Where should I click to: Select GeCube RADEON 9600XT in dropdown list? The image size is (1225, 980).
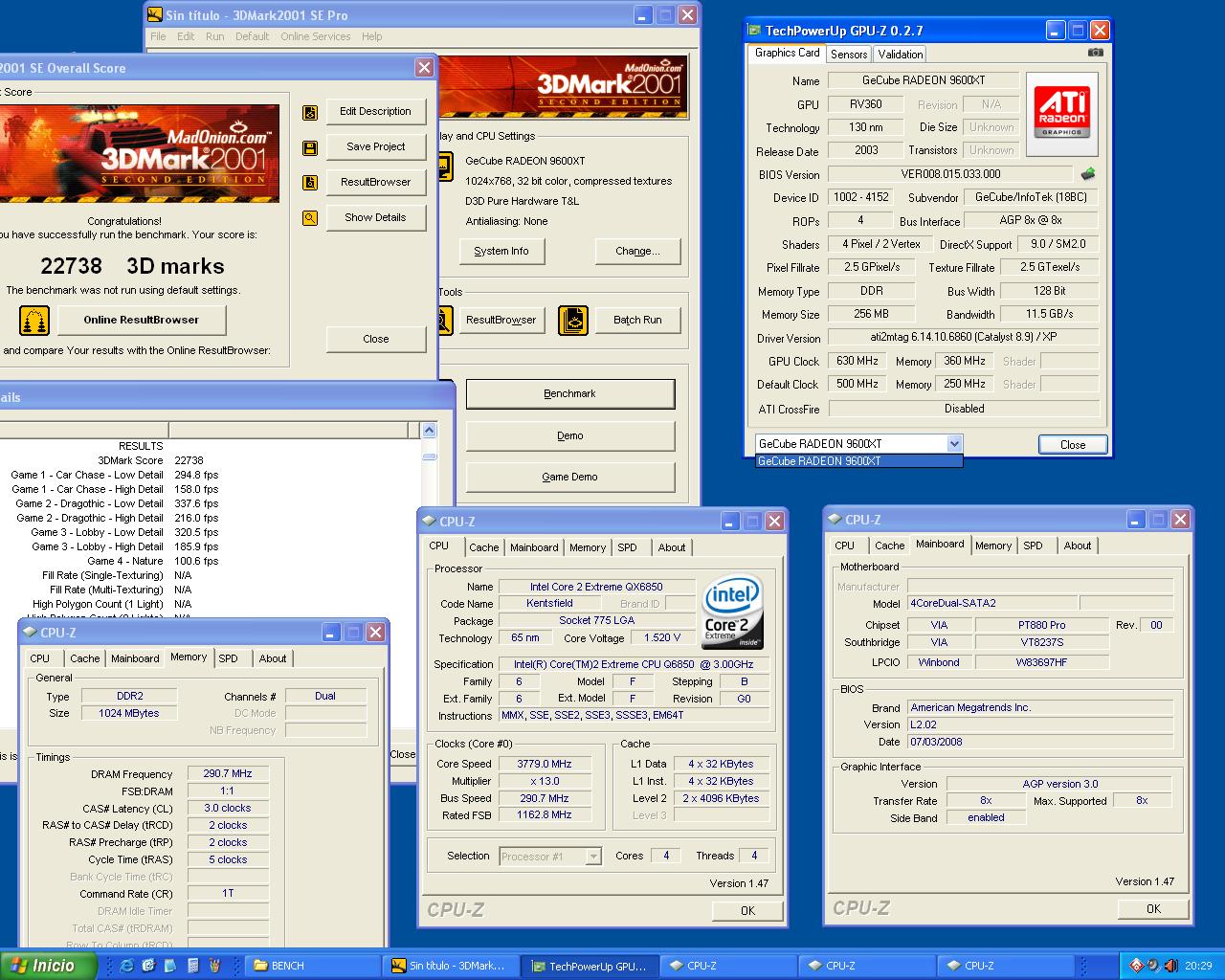pos(858,461)
